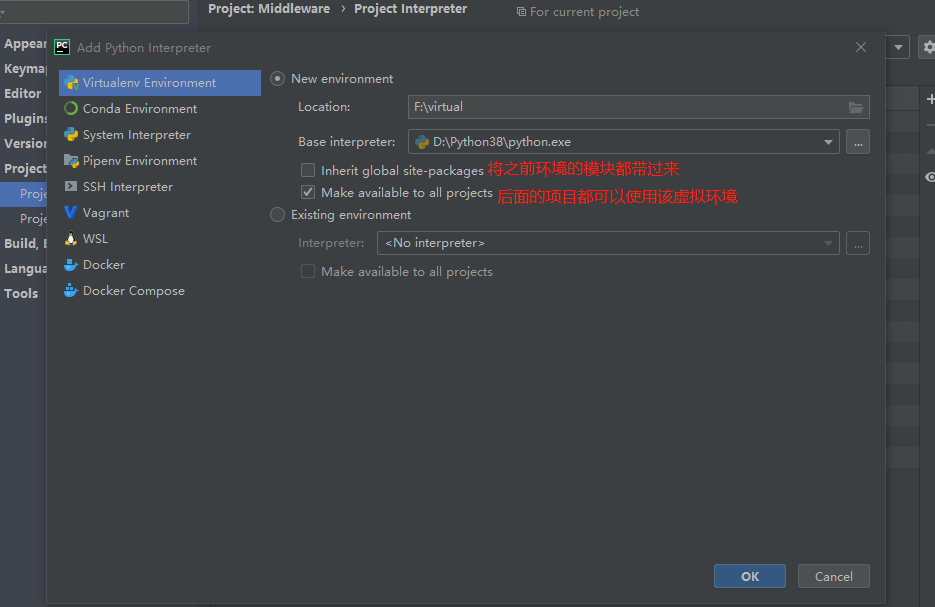Select New environment radio button
Screen dimensions: 935x607
(x=277, y=79)
